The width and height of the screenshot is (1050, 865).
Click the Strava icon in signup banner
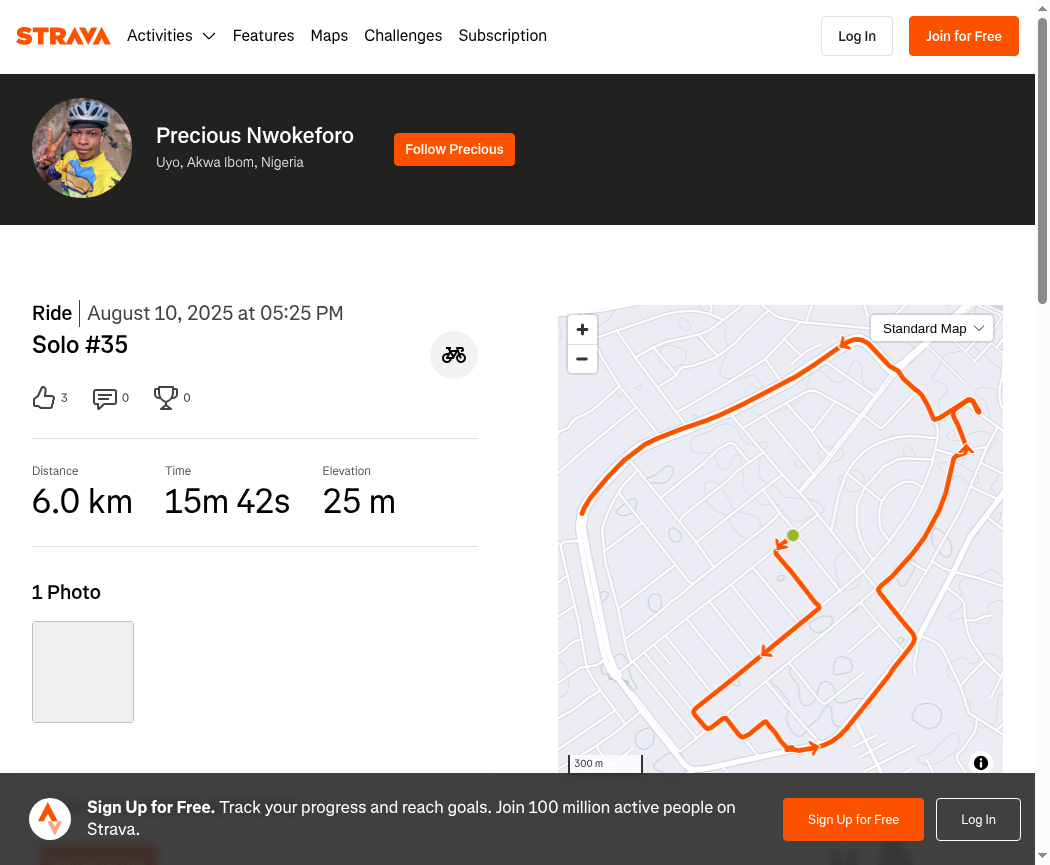(x=50, y=819)
